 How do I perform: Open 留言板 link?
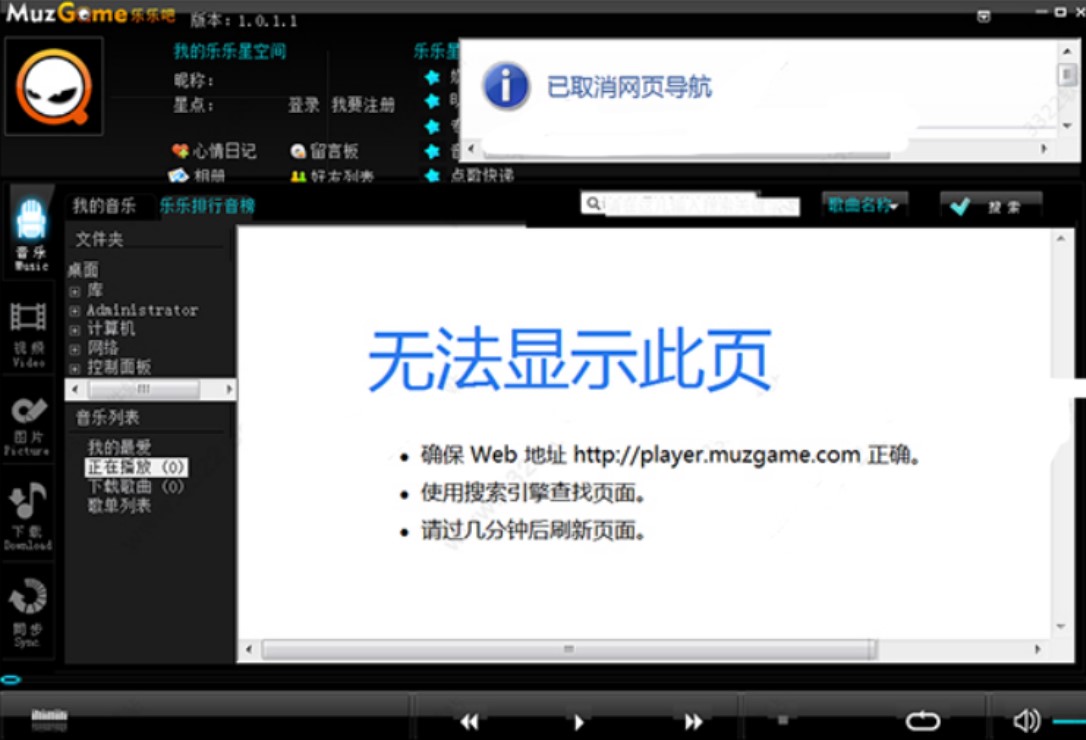(334, 150)
